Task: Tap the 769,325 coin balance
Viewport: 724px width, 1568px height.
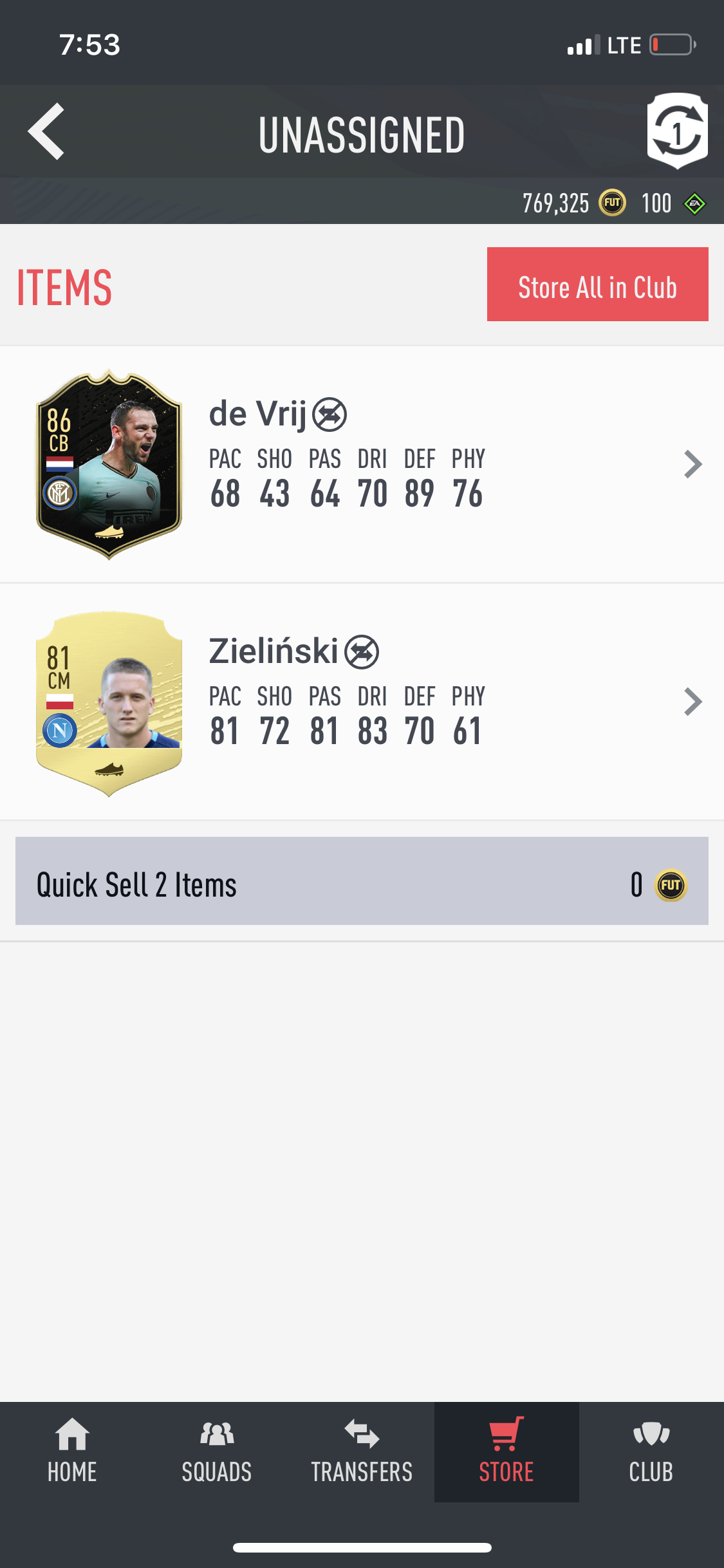Action: (x=555, y=203)
